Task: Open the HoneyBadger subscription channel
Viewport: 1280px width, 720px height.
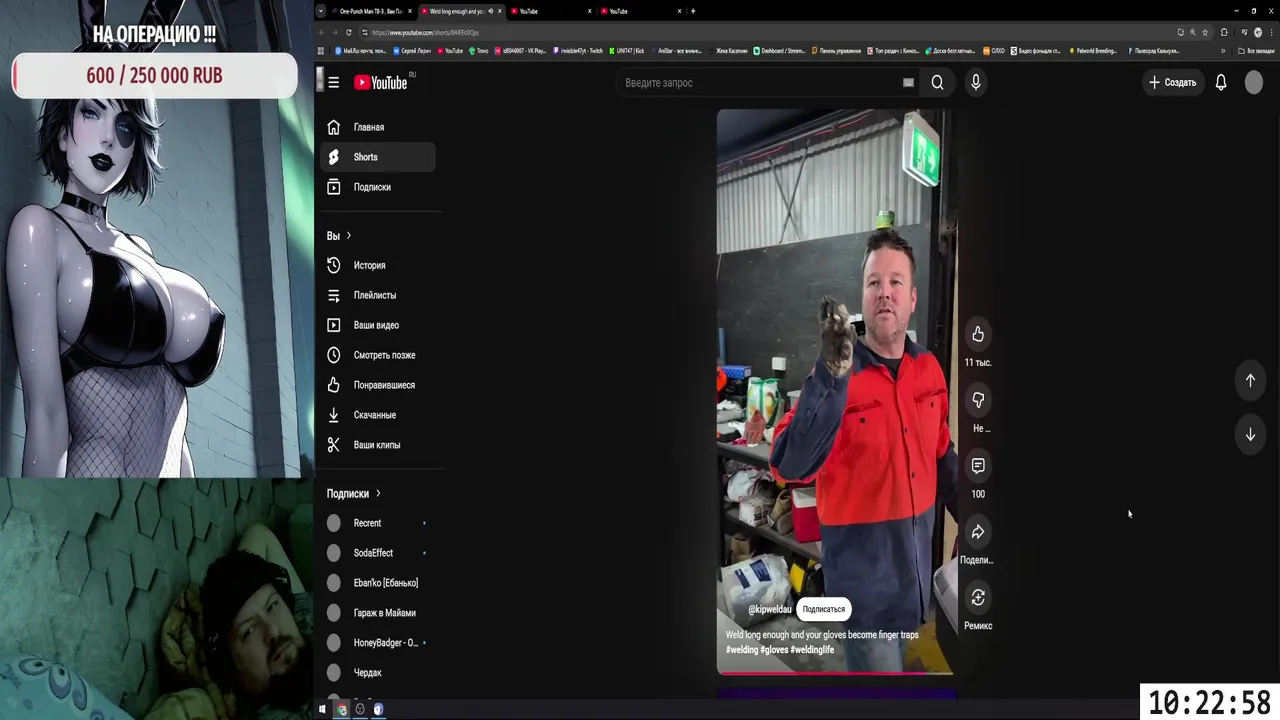Action: 378,643
